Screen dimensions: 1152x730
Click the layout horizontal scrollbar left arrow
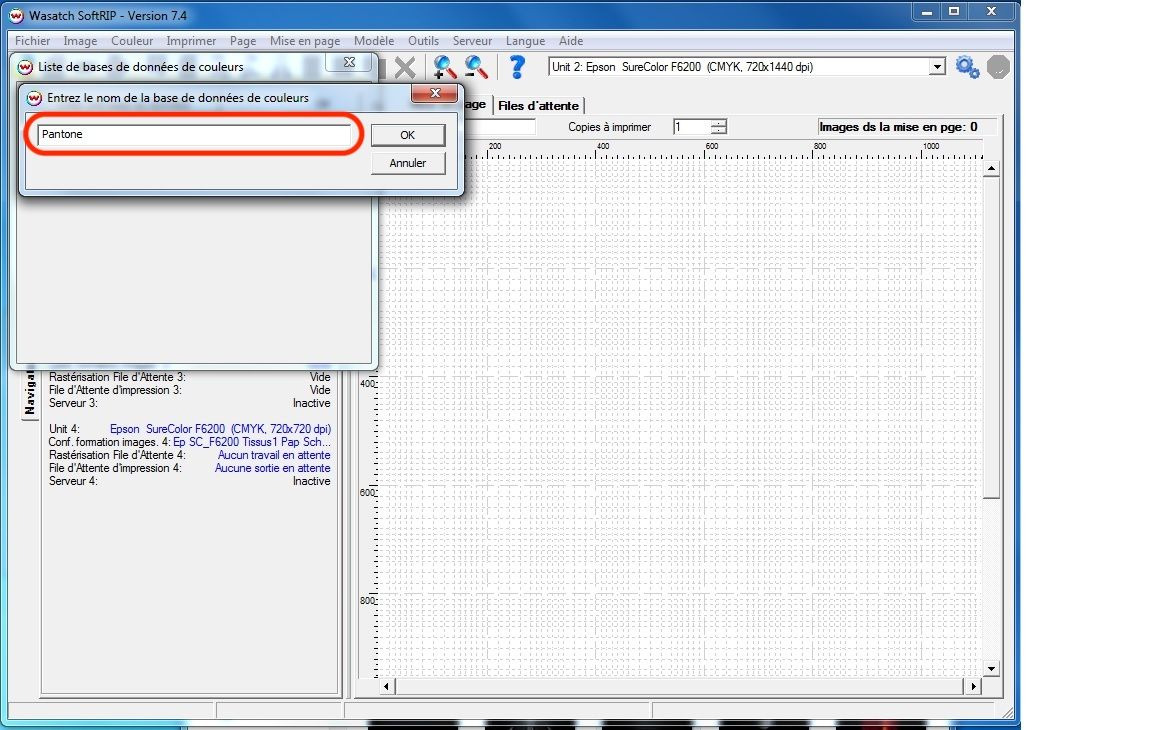[x=387, y=686]
